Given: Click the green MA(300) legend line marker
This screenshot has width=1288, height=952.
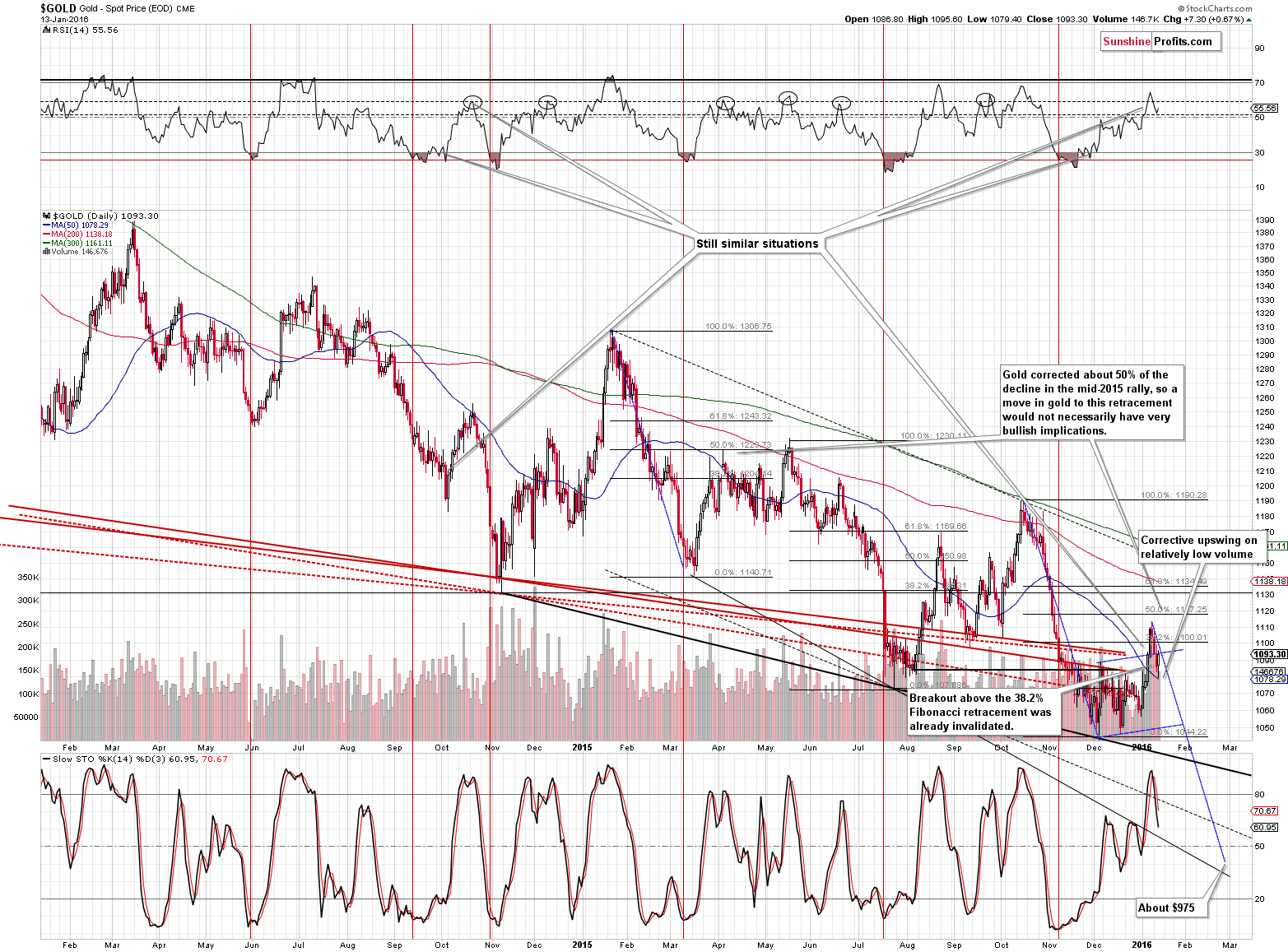Looking at the screenshot, I should point(45,244).
